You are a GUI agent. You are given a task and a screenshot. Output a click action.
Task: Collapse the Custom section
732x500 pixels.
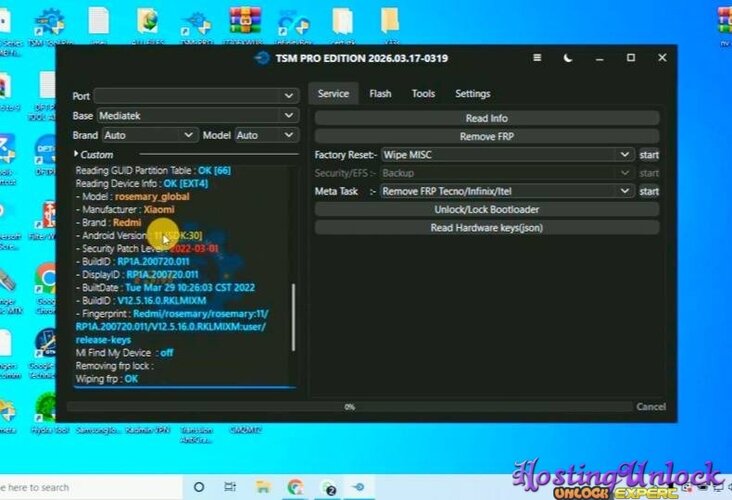coord(77,155)
